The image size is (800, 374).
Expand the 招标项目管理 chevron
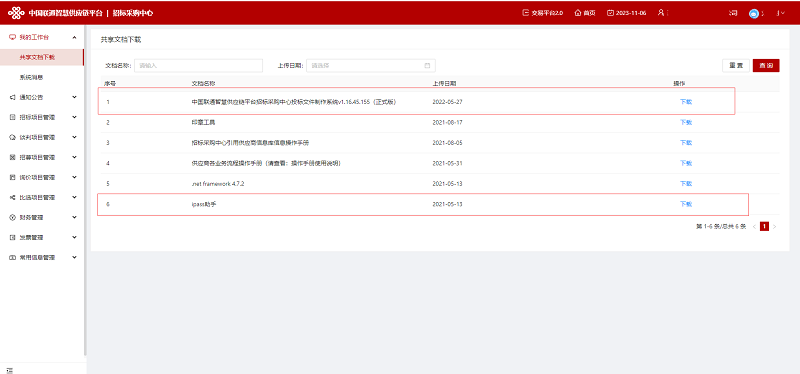tap(74, 117)
